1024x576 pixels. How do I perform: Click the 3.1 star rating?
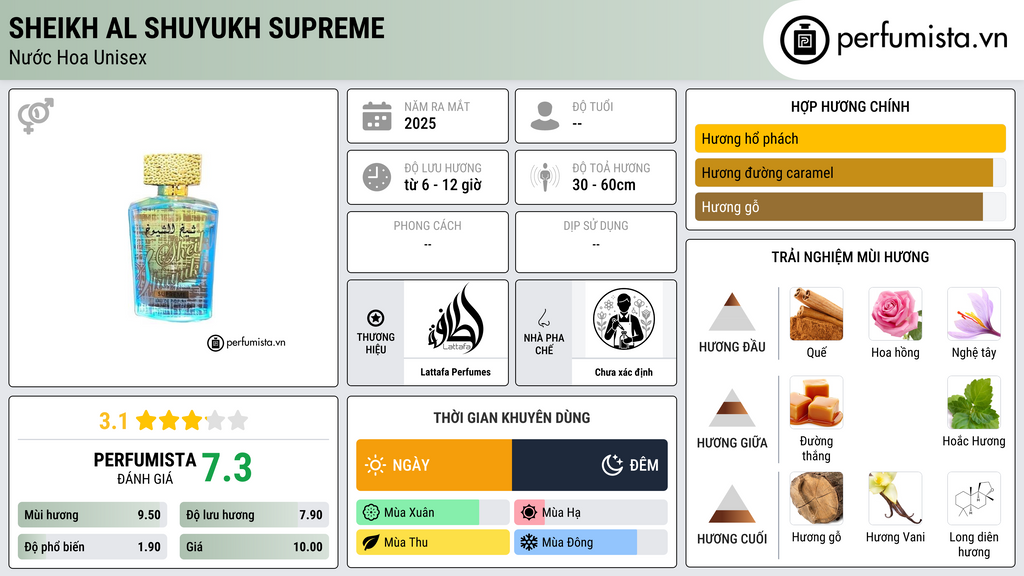pos(174,421)
